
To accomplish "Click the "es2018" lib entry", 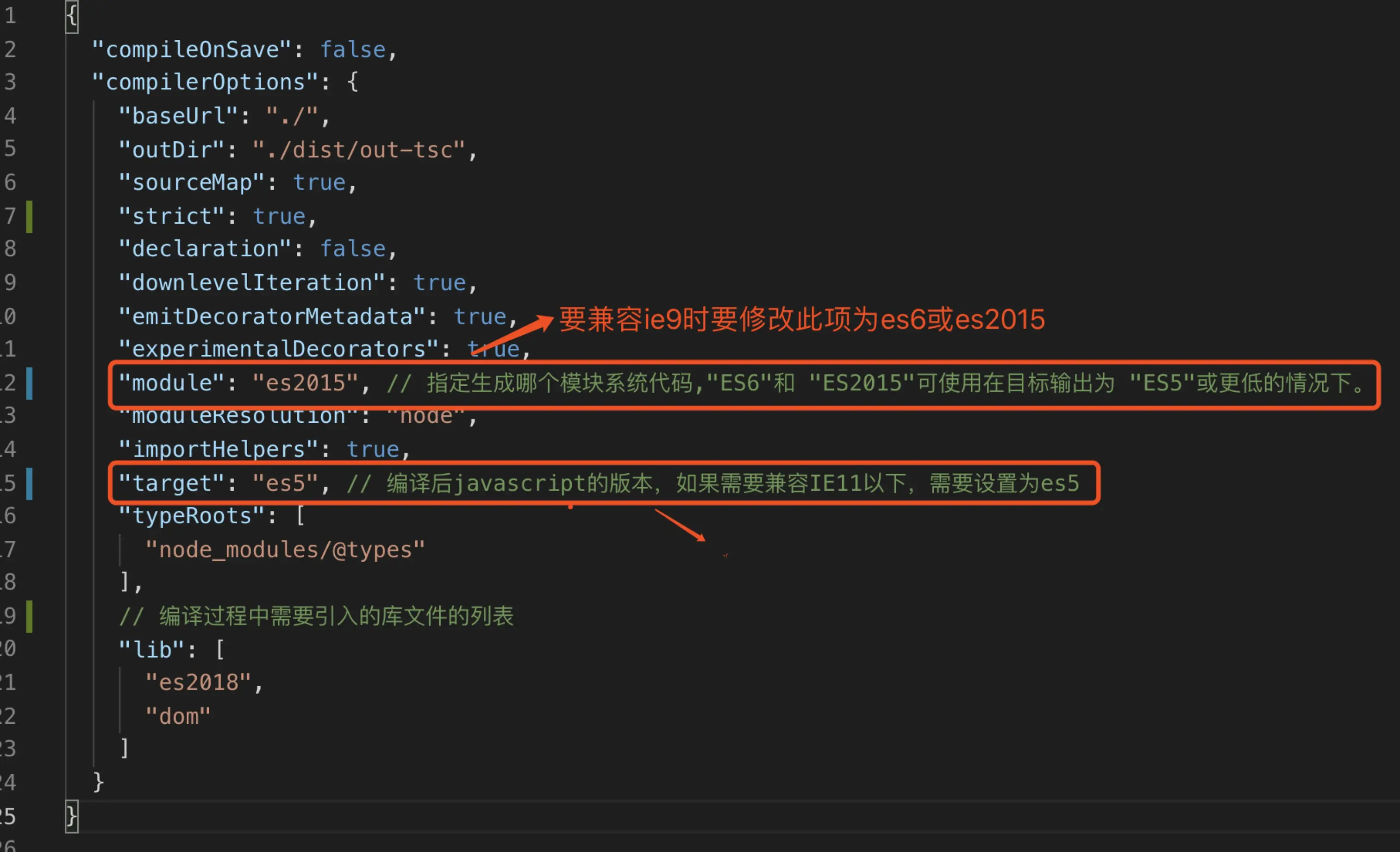I will 198,682.
